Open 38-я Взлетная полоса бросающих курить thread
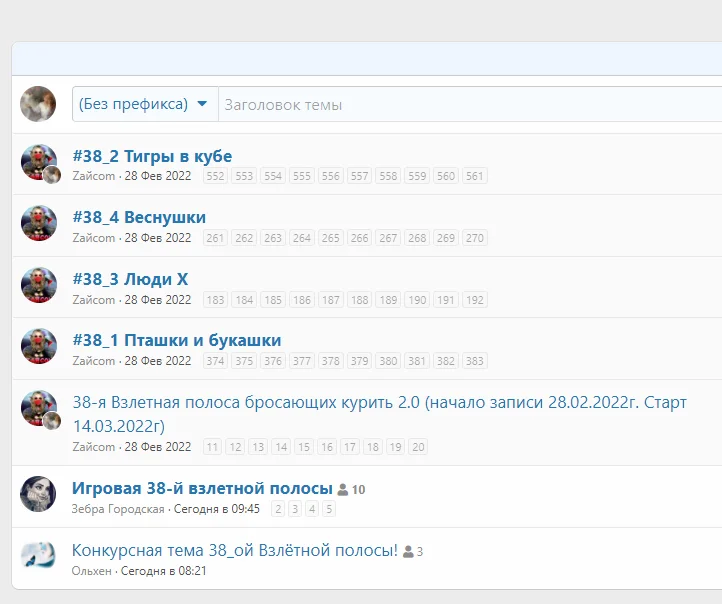Image resolution: width=722 pixels, height=604 pixels. point(379,414)
